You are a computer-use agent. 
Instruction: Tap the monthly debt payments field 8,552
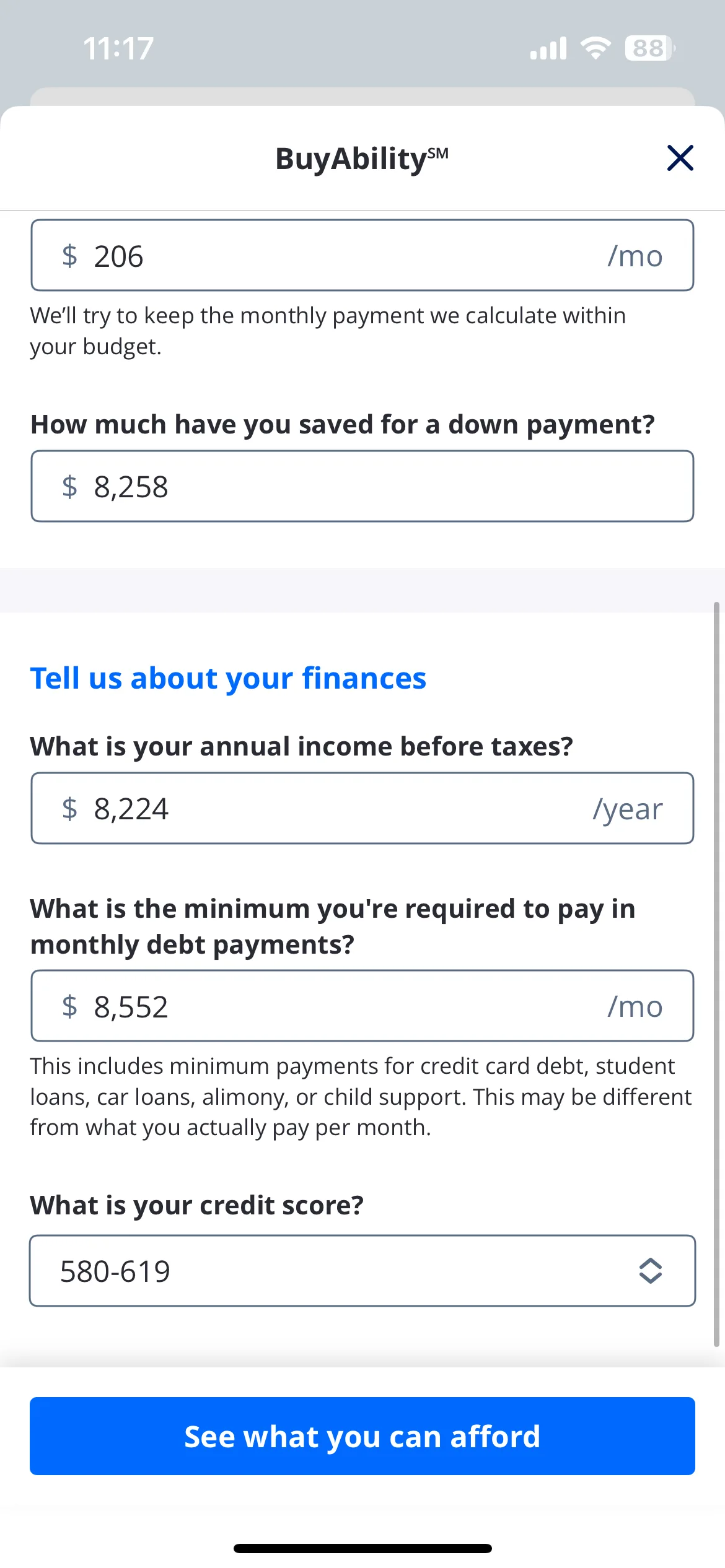click(362, 1006)
